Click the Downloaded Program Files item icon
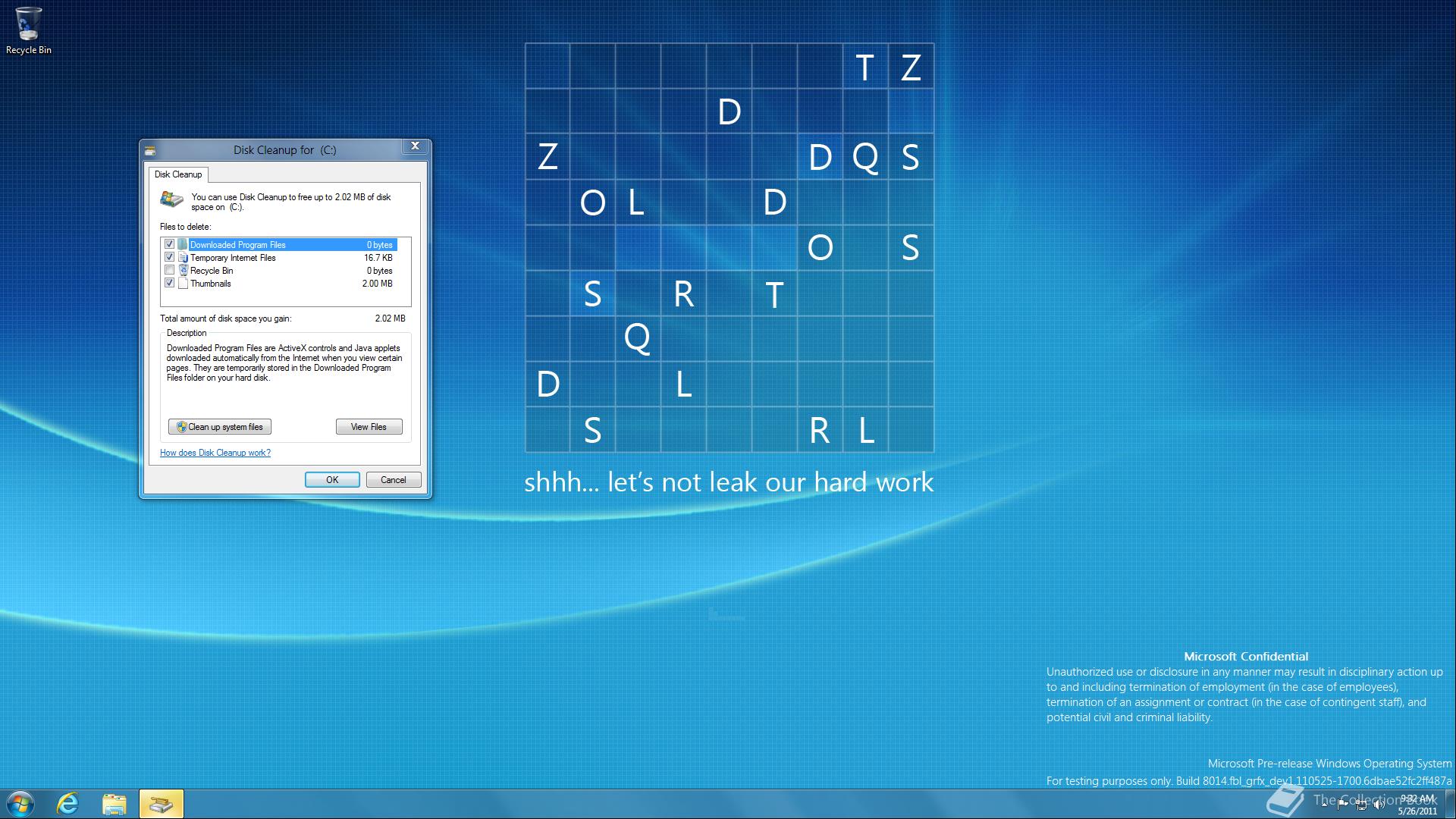Image resolution: width=1456 pixels, height=819 pixels. (x=183, y=244)
